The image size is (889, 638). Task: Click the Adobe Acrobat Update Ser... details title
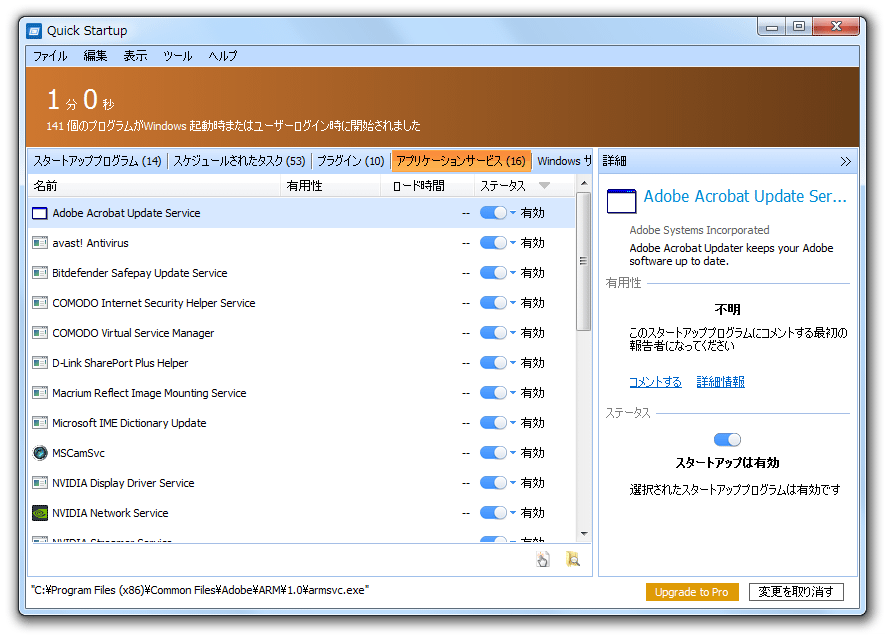click(745, 196)
